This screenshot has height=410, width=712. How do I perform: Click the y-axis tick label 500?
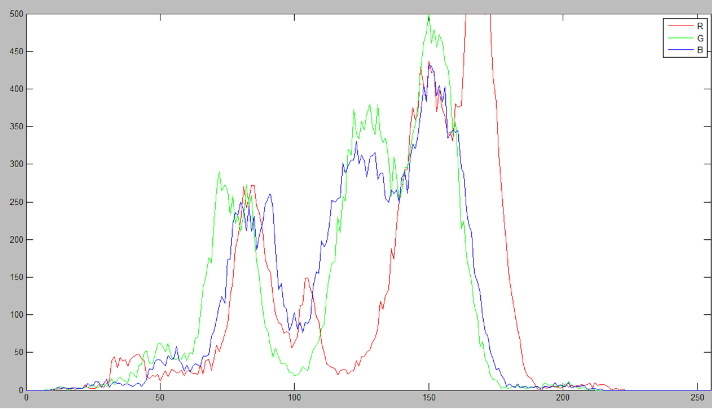click(15, 14)
